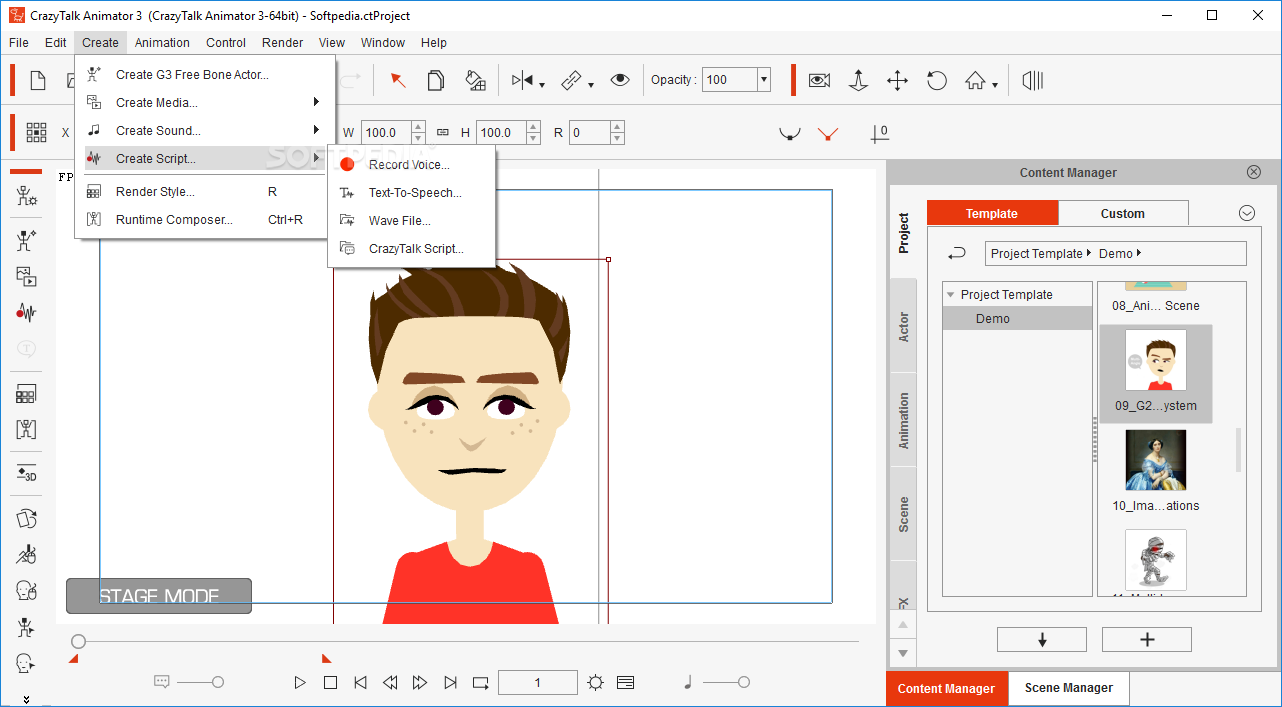Click the rotate camera icon

click(x=937, y=80)
